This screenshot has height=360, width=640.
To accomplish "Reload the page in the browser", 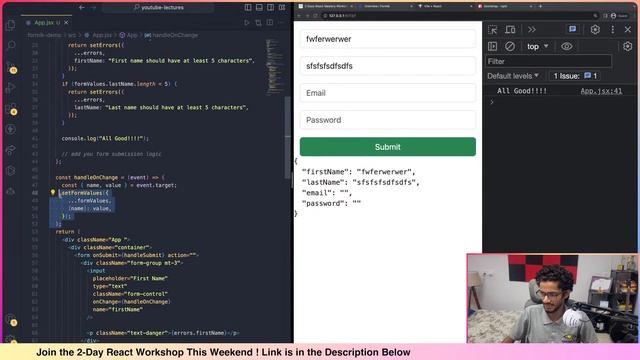I will point(315,16).
